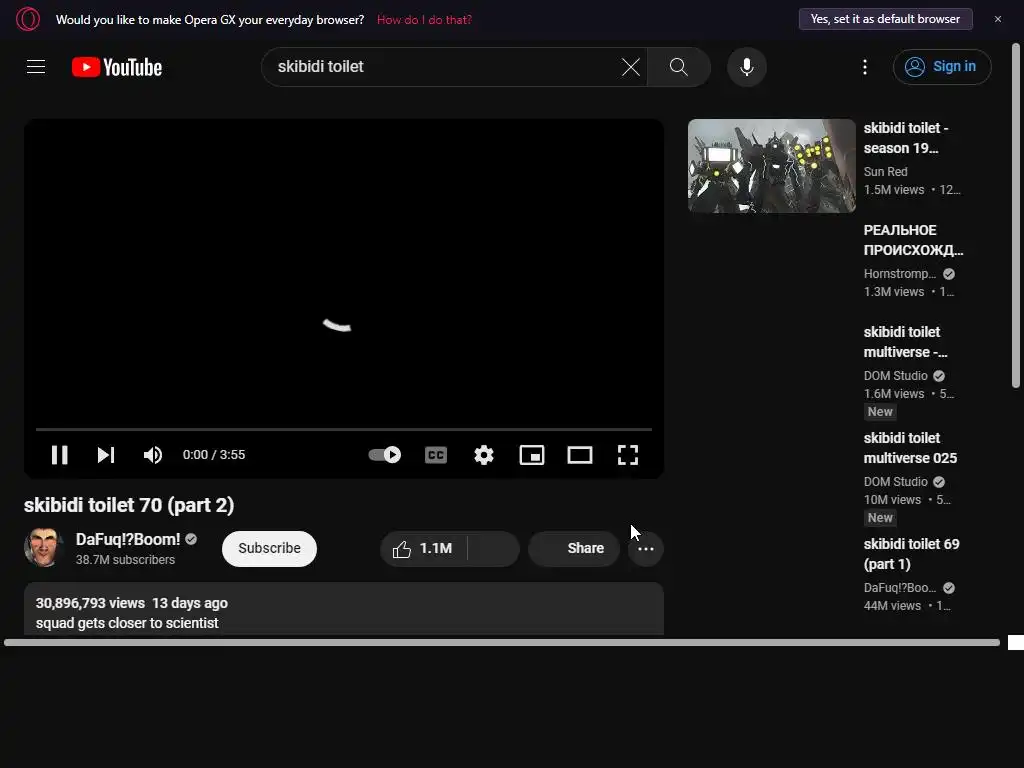The height and width of the screenshot is (768, 1024).
Task: Clear the search box with X icon
Action: tap(630, 67)
